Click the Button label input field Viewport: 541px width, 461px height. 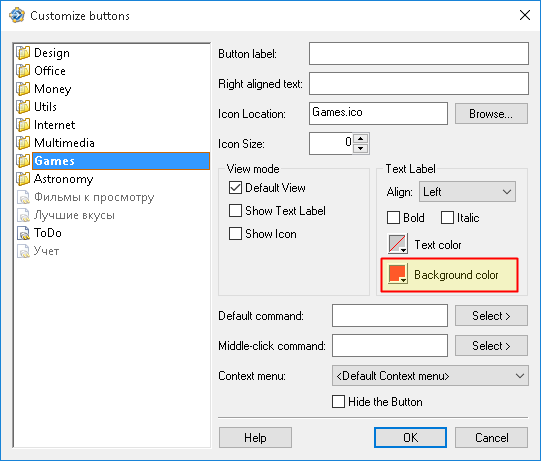point(419,53)
